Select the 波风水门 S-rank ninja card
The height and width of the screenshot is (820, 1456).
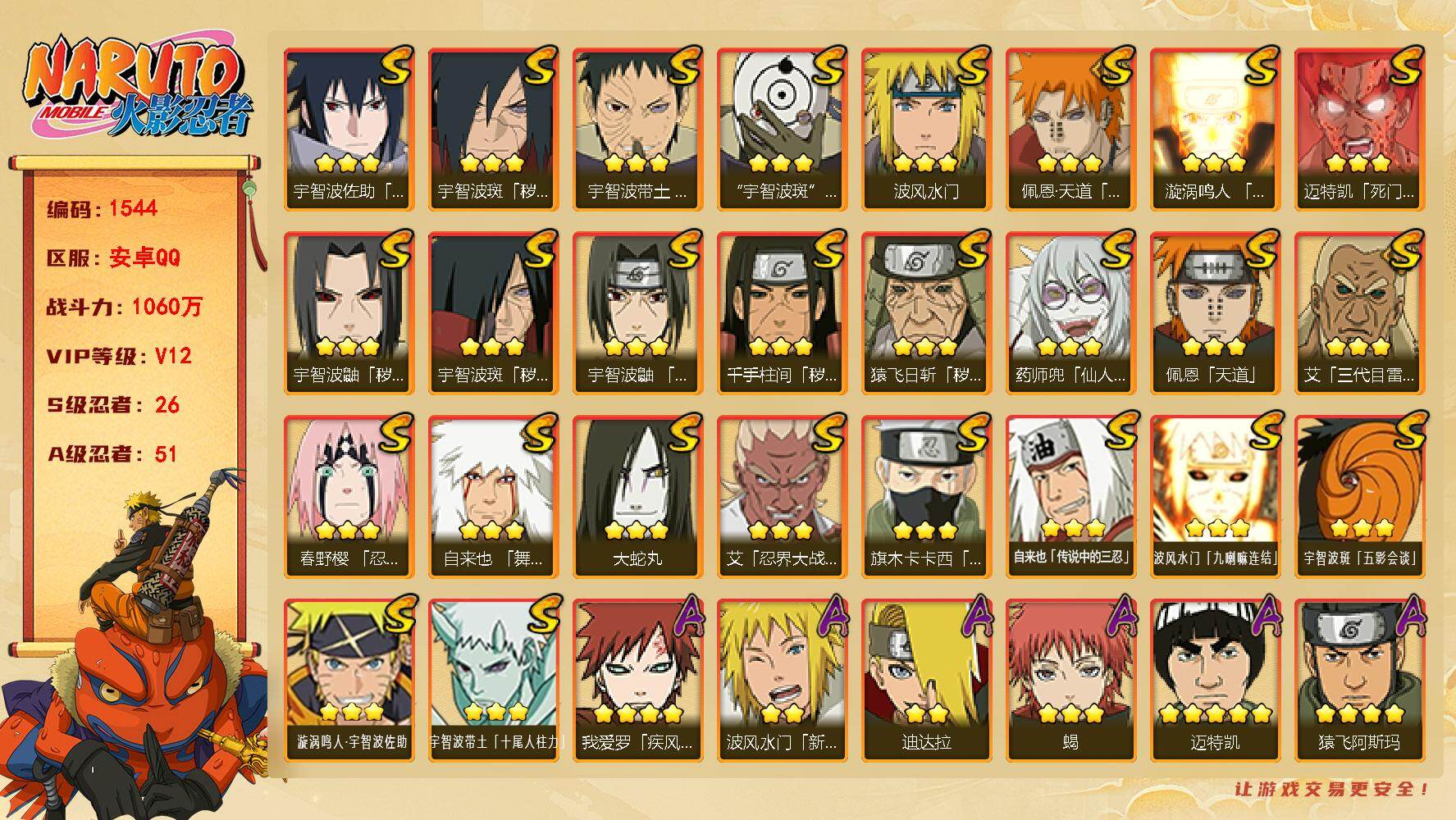(x=926, y=130)
